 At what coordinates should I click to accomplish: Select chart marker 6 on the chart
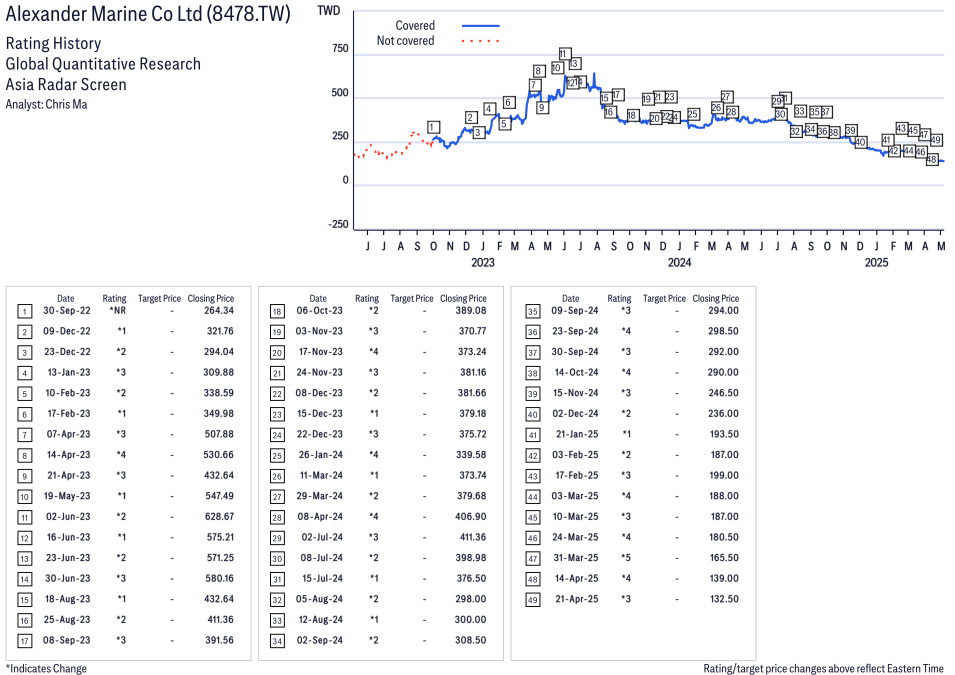[509, 102]
